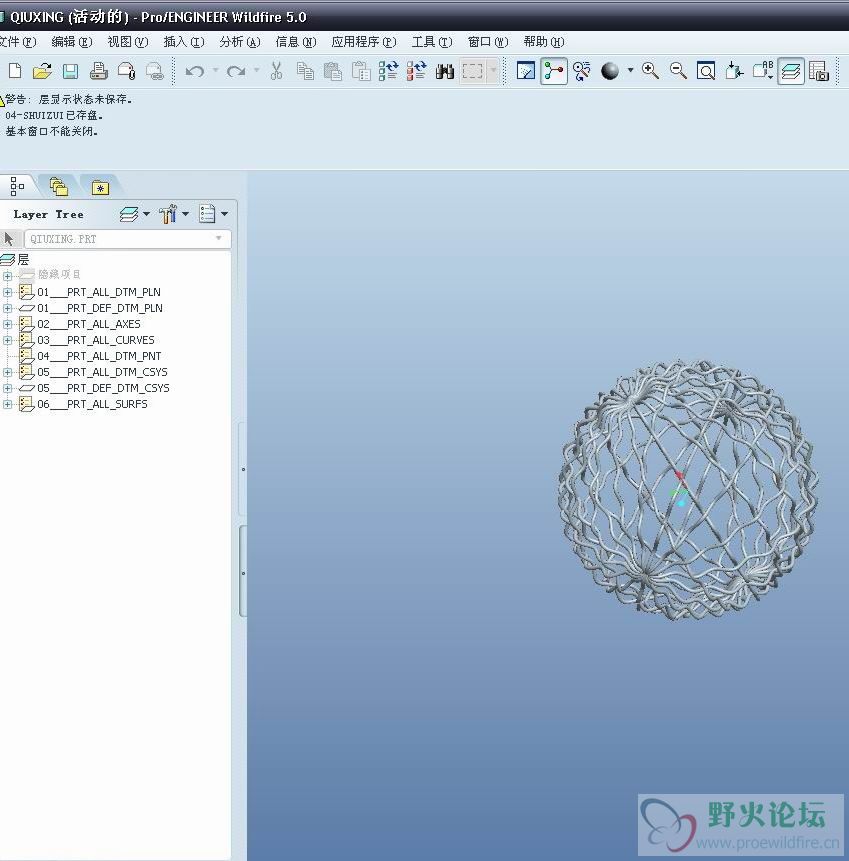Paste from clipboard icon

point(333,71)
